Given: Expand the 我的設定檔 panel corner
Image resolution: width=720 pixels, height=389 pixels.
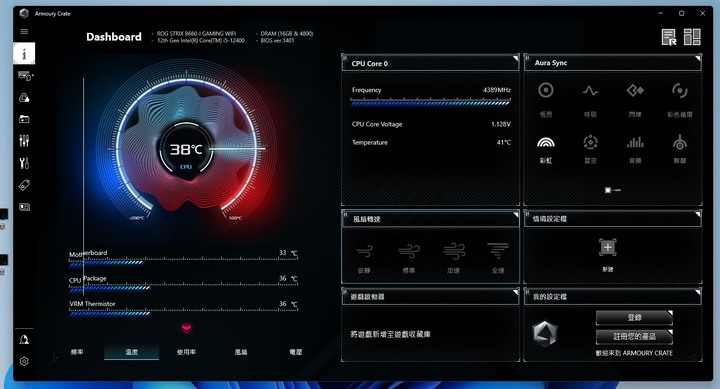Looking at the screenshot, I should tap(698, 292).
